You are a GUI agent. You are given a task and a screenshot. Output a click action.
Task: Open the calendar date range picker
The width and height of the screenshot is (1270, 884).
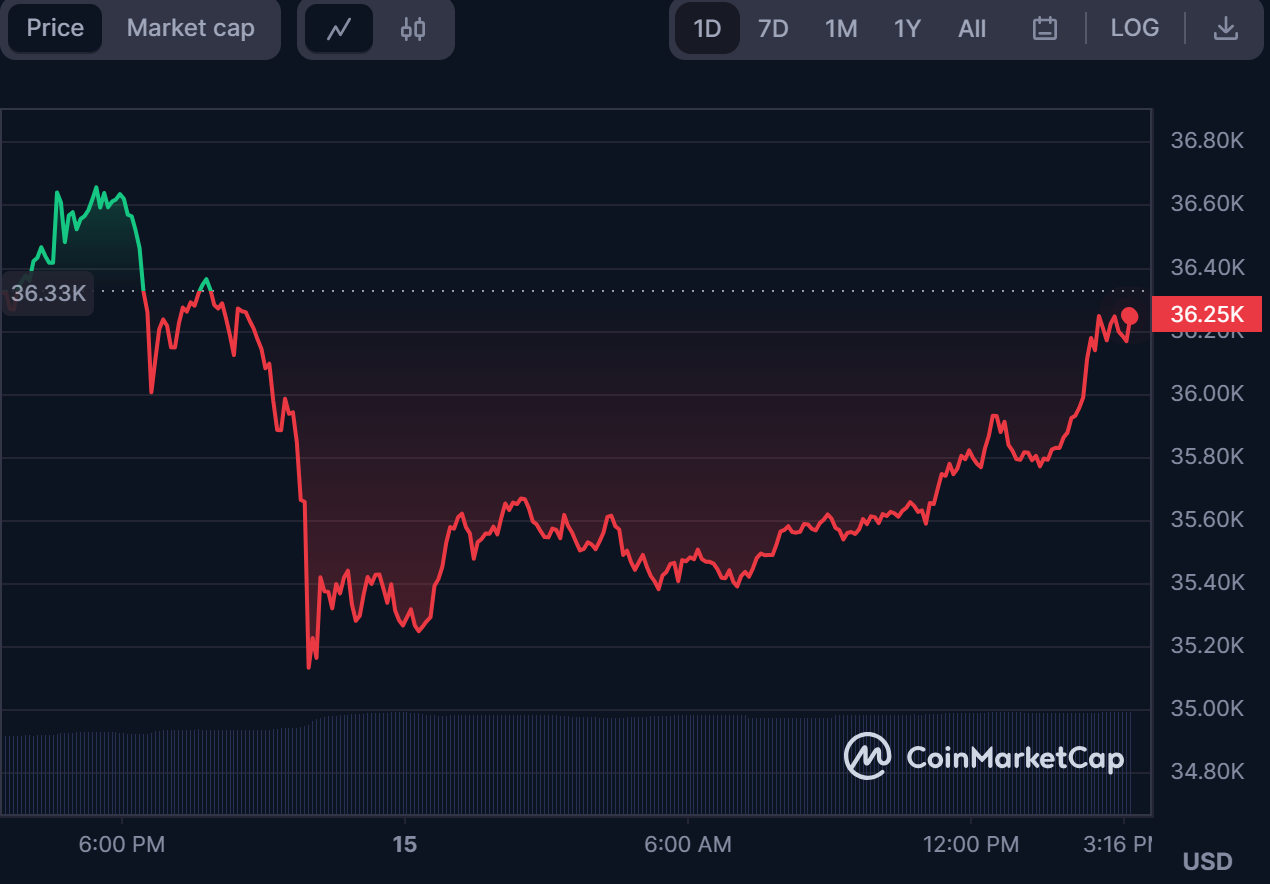click(1045, 29)
